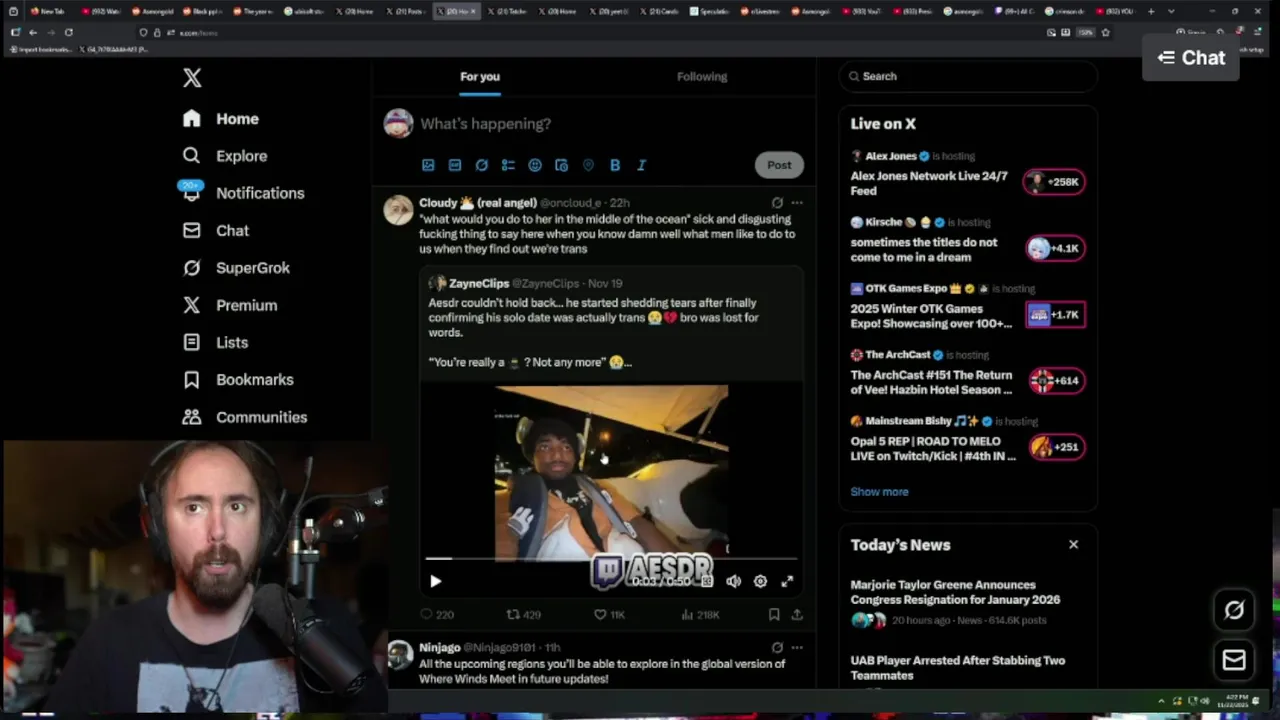This screenshot has height=720, width=1280.
Task: Schedule post icon in composer
Action: point(561,165)
